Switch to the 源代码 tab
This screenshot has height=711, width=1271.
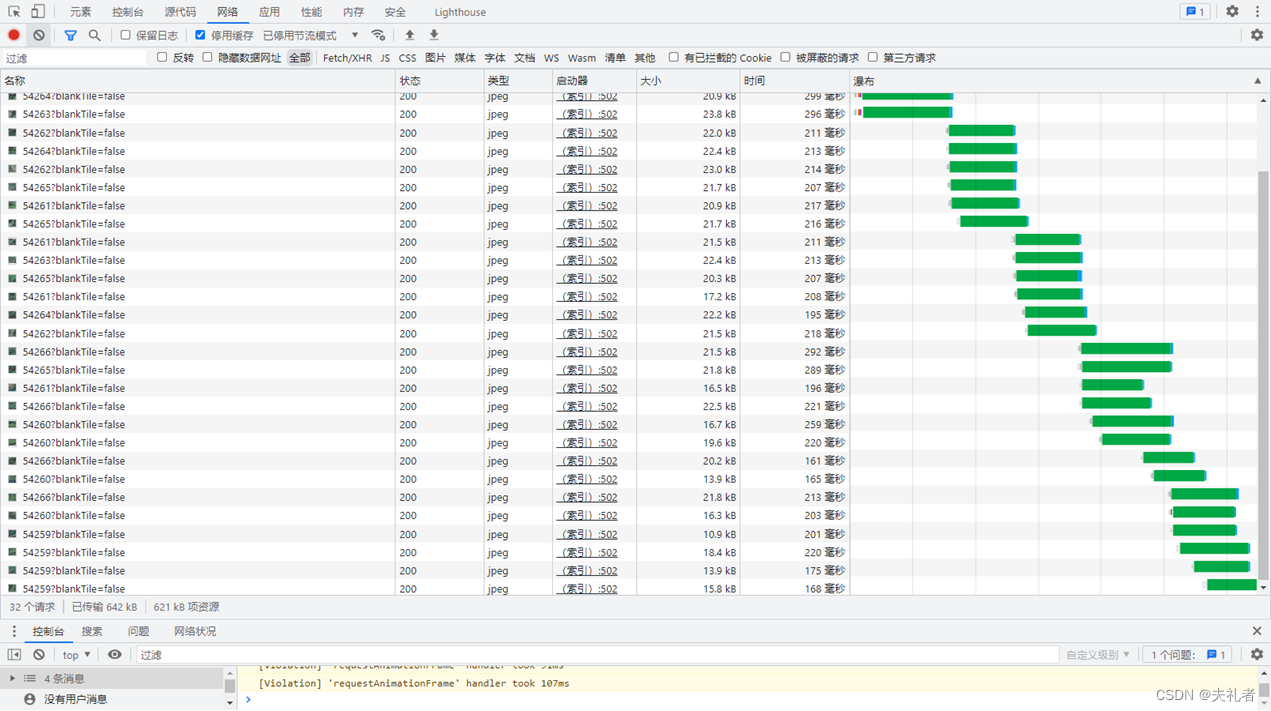click(180, 12)
